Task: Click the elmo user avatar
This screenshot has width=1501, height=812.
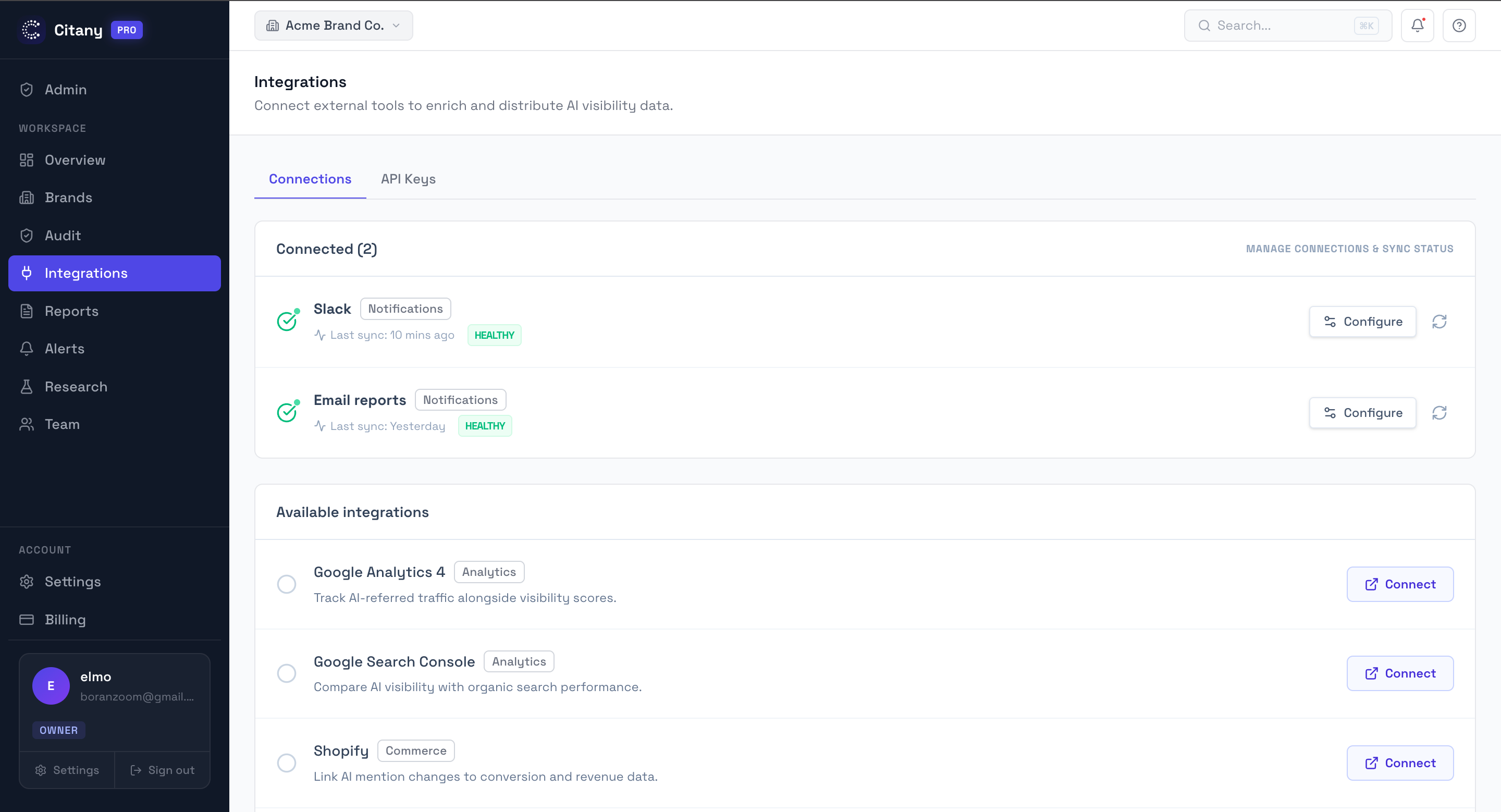Action: (x=51, y=685)
